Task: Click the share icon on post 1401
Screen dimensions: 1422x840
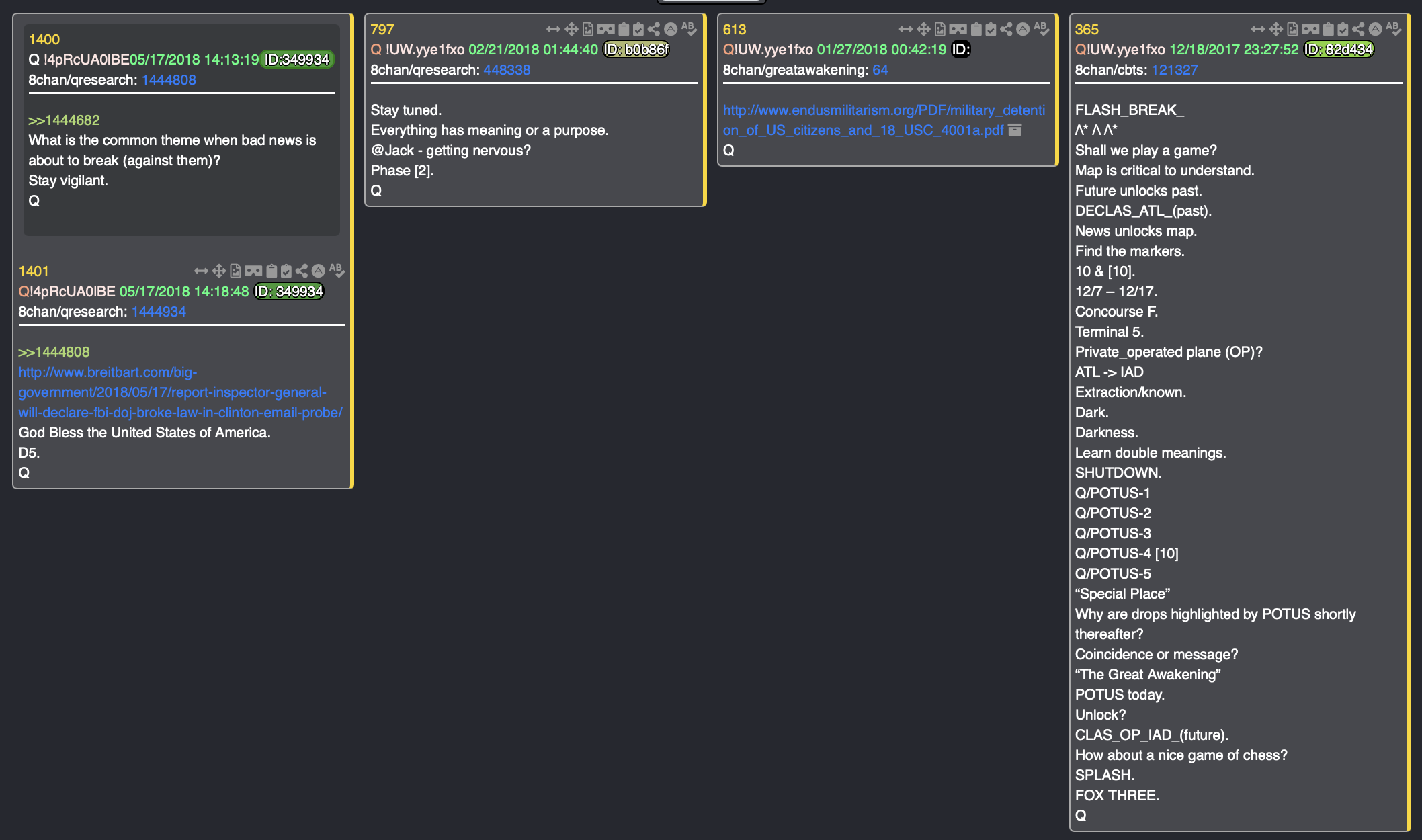Action: click(x=302, y=271)
